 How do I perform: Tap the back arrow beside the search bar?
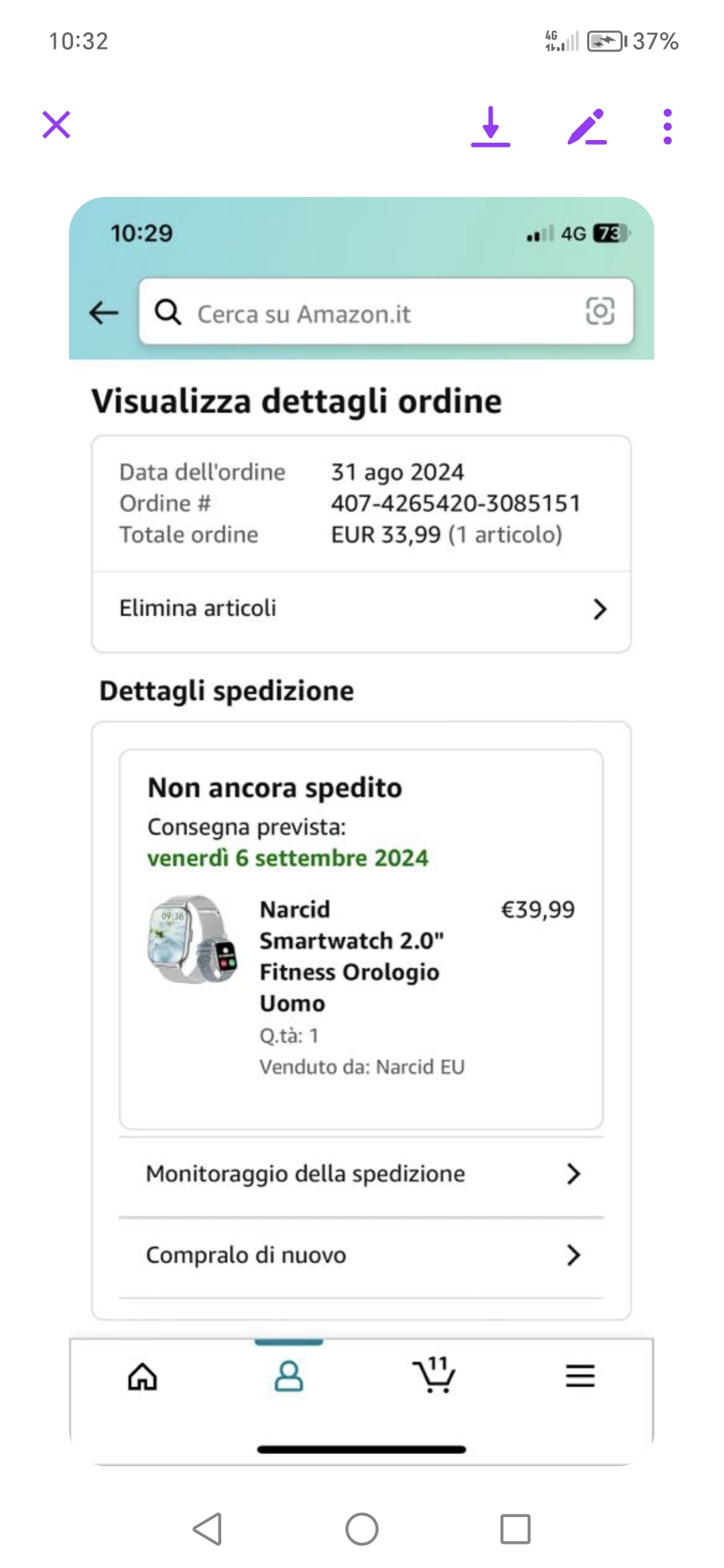(x=104, y=312)
